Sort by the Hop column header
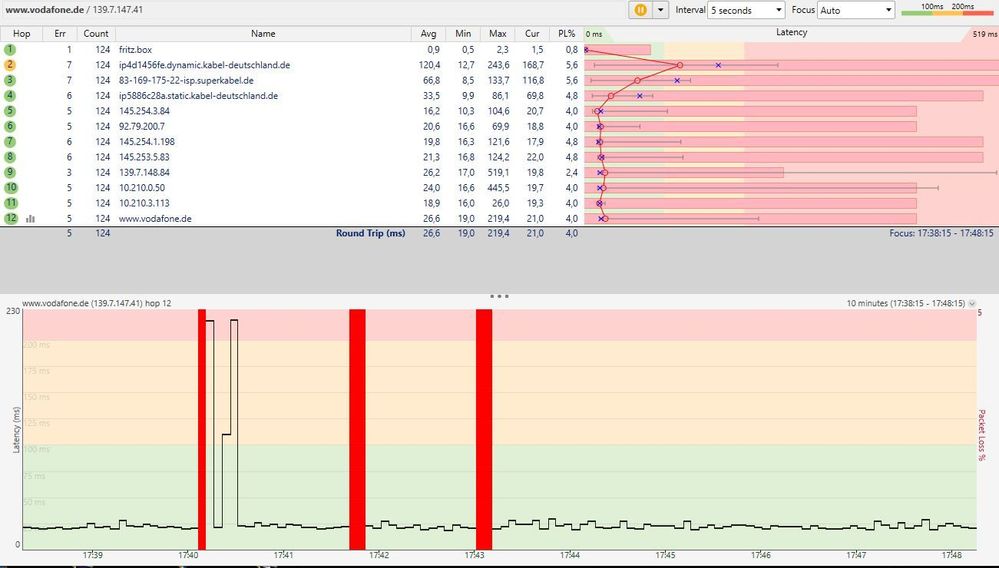 pyautogui.click(x=22, y=34)
